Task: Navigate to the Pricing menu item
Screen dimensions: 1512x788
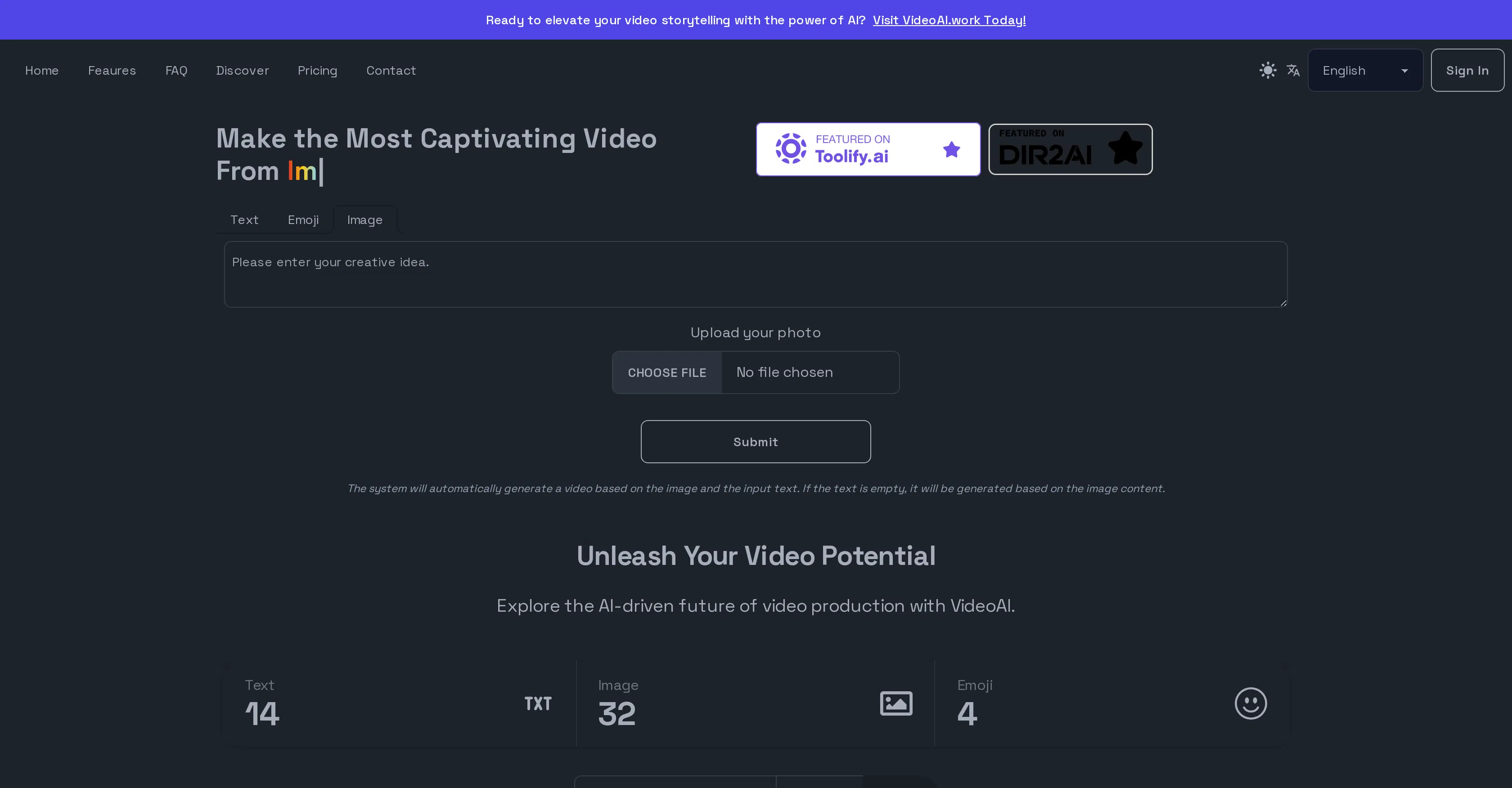Action: [x=318, y=71]
